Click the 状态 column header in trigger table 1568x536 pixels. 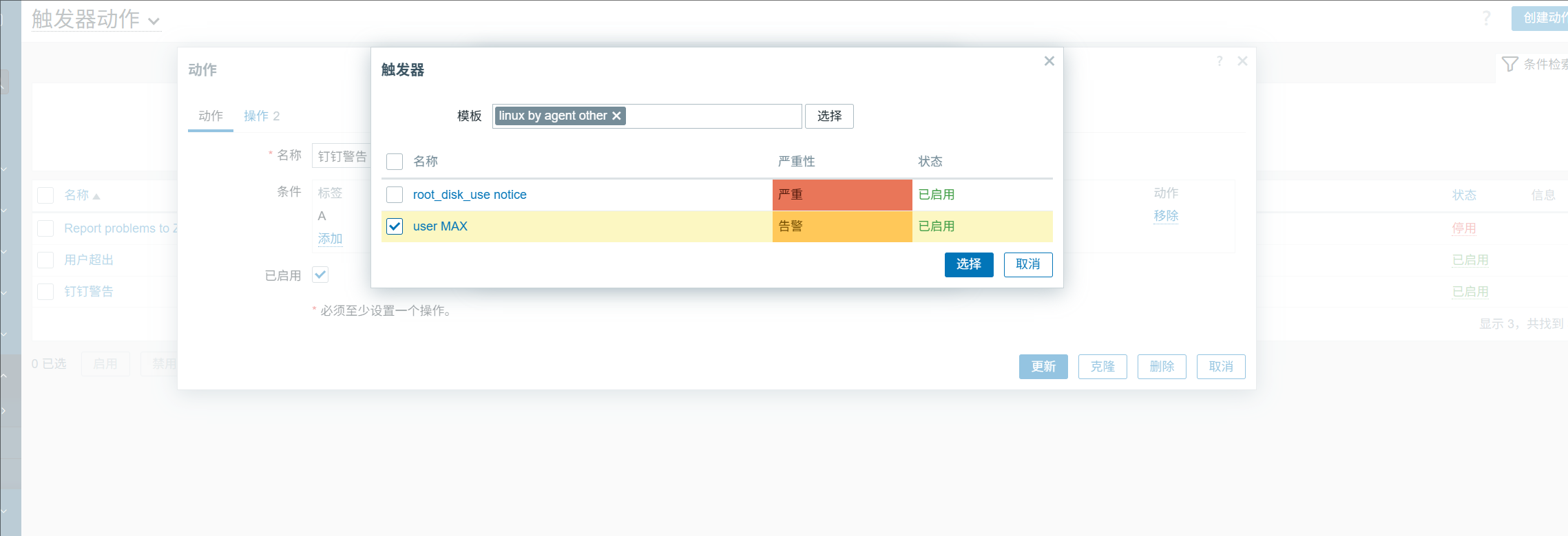pyautogui.click(x=930, y=162)
